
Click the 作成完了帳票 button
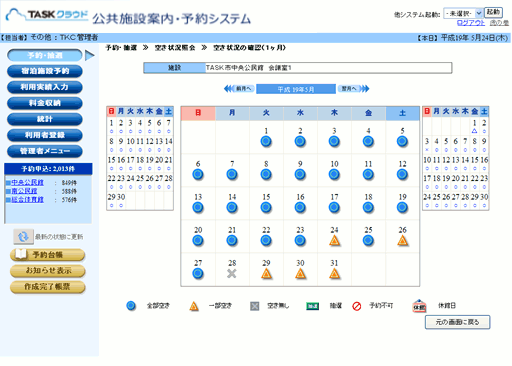coord(48,287)
